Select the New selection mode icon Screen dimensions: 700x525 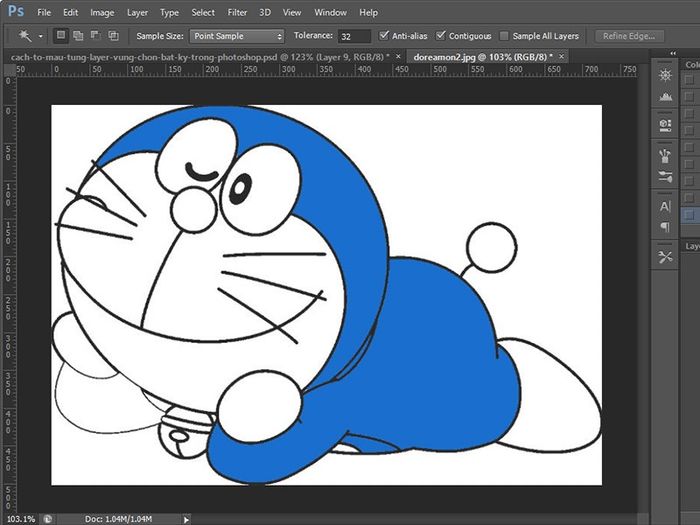(x=61, y=36)
